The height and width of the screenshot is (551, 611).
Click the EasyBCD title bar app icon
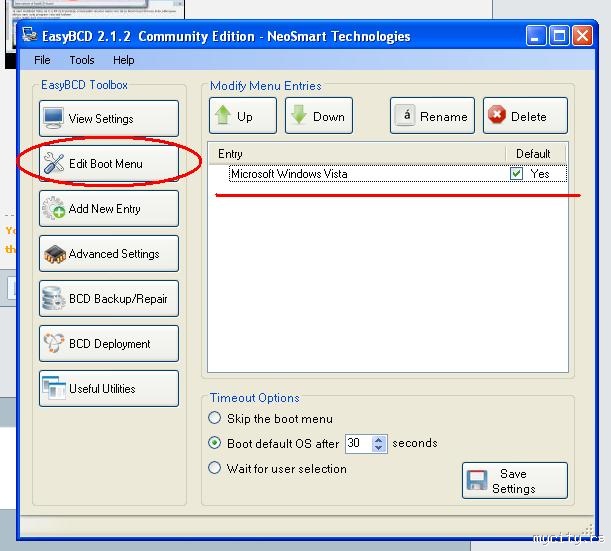(x=30, y=35)
